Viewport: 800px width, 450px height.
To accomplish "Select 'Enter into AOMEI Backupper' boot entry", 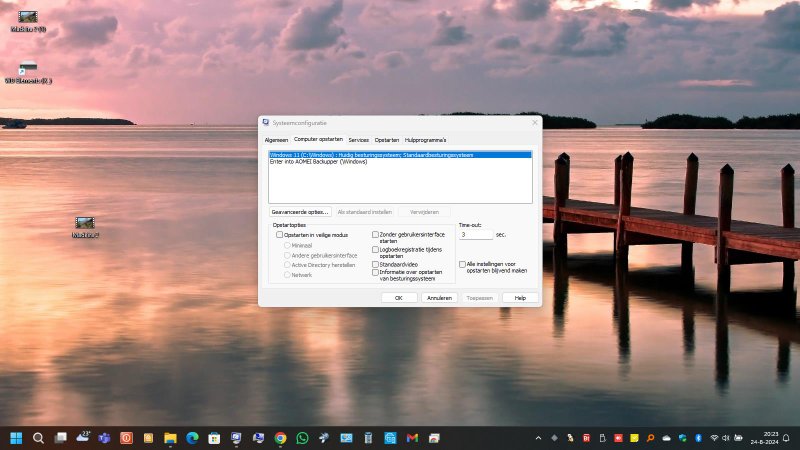I will pos(319,162).
